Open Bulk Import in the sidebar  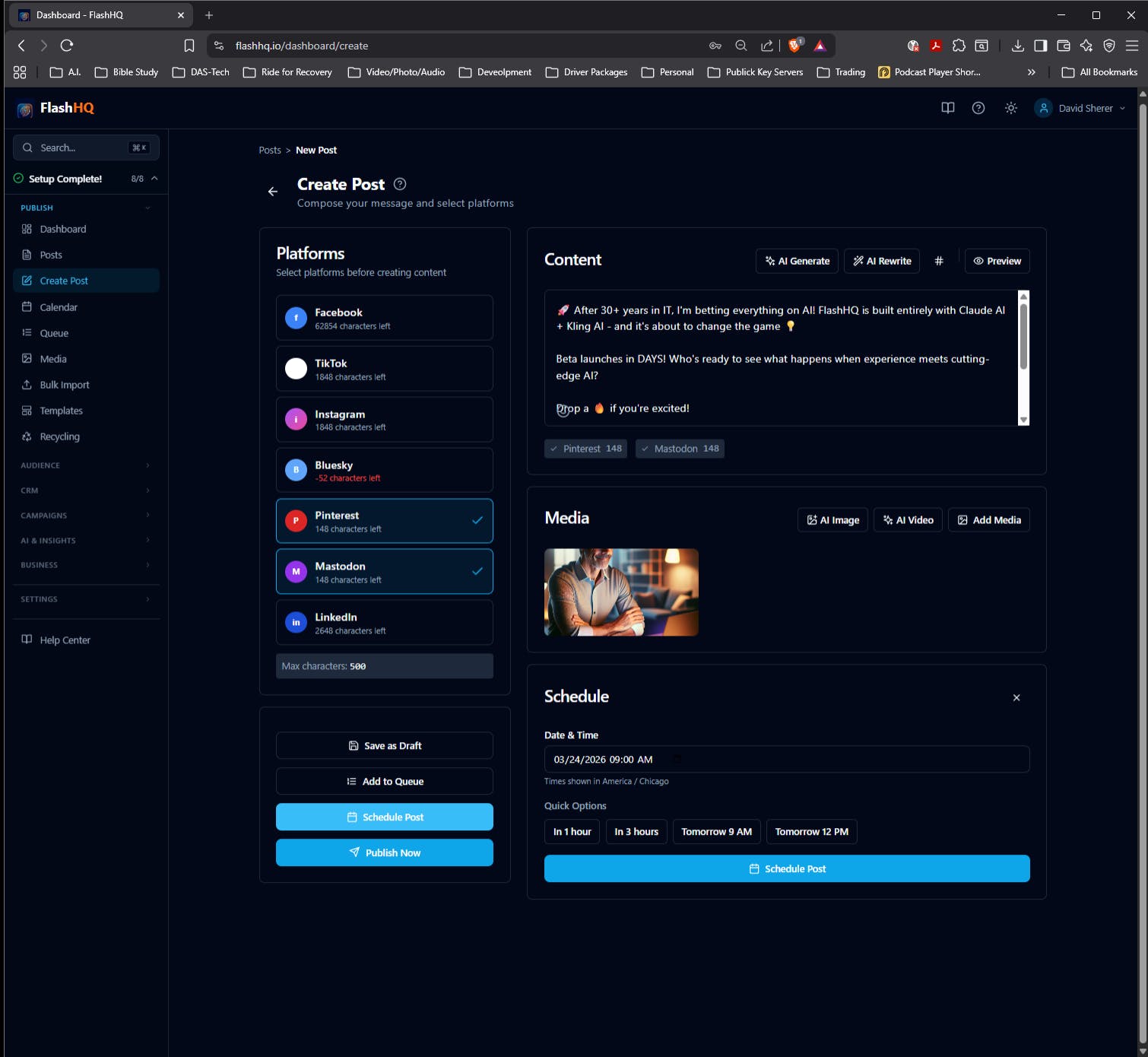point(86,385)
